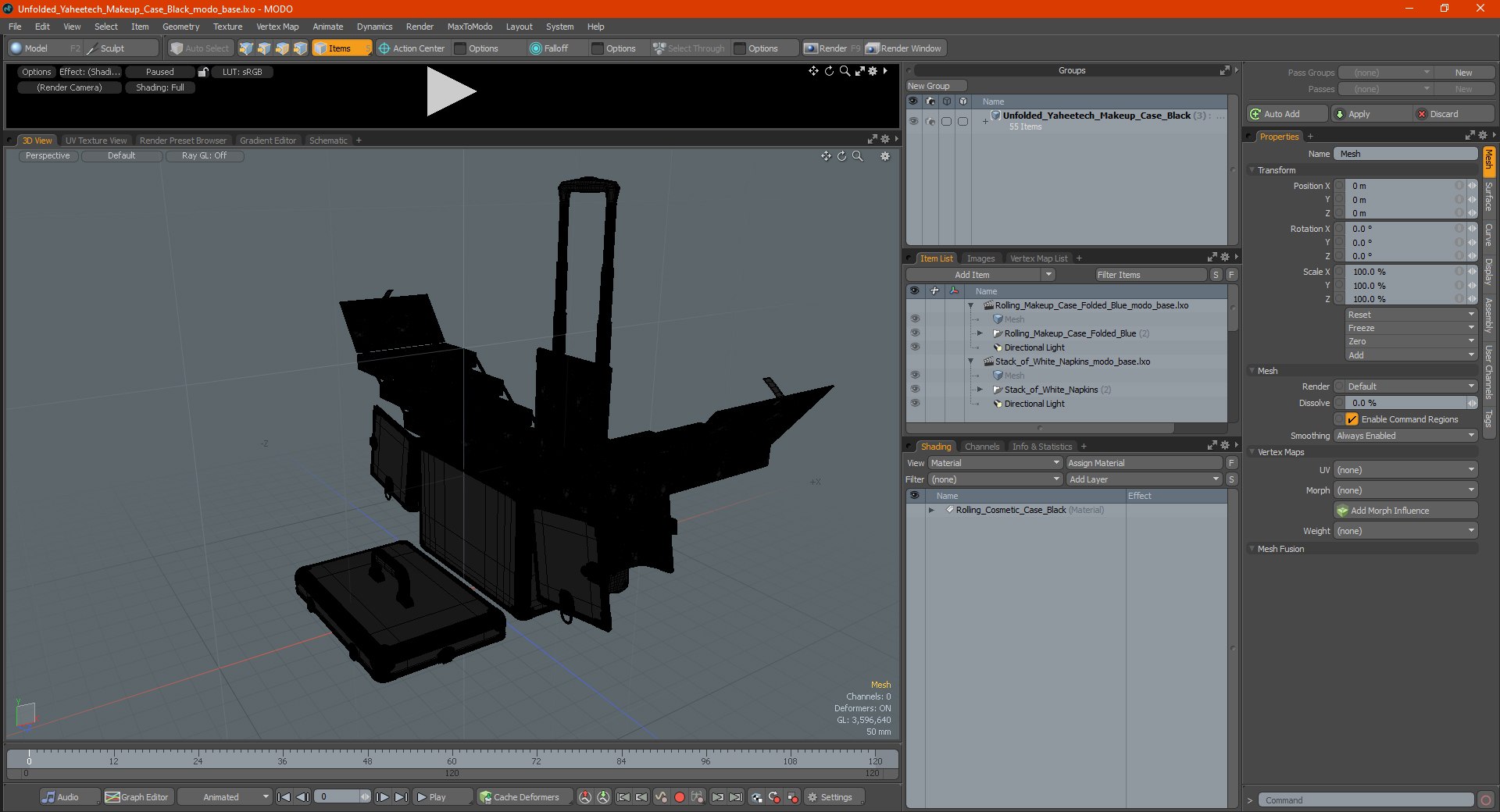Click the New Group button
1500x812 pixels.
click(x=936, y=86)
